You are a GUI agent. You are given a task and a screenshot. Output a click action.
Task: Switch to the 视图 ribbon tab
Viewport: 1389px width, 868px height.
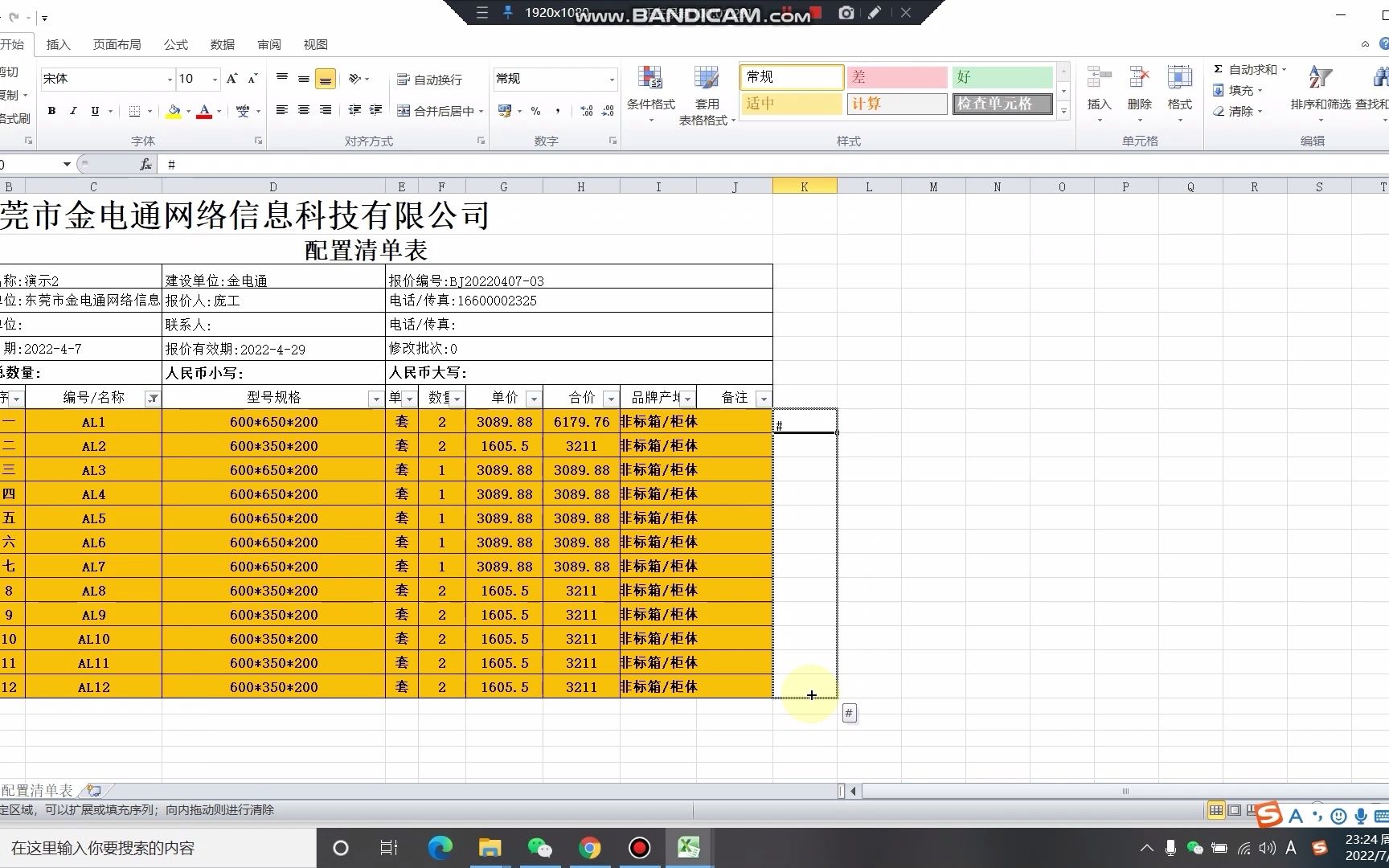(x=316, y=45)
